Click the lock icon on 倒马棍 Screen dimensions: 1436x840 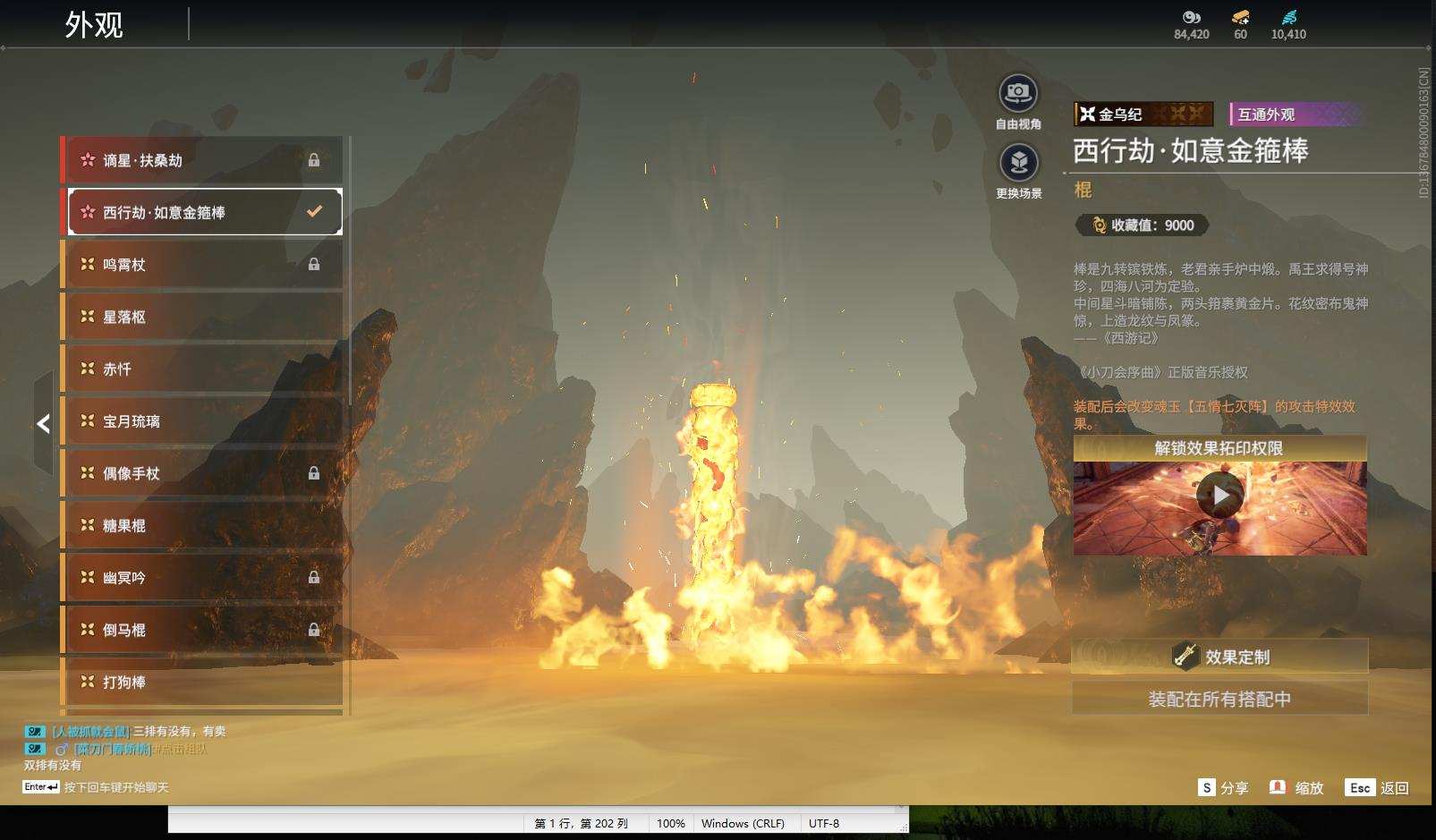[314, 630]
